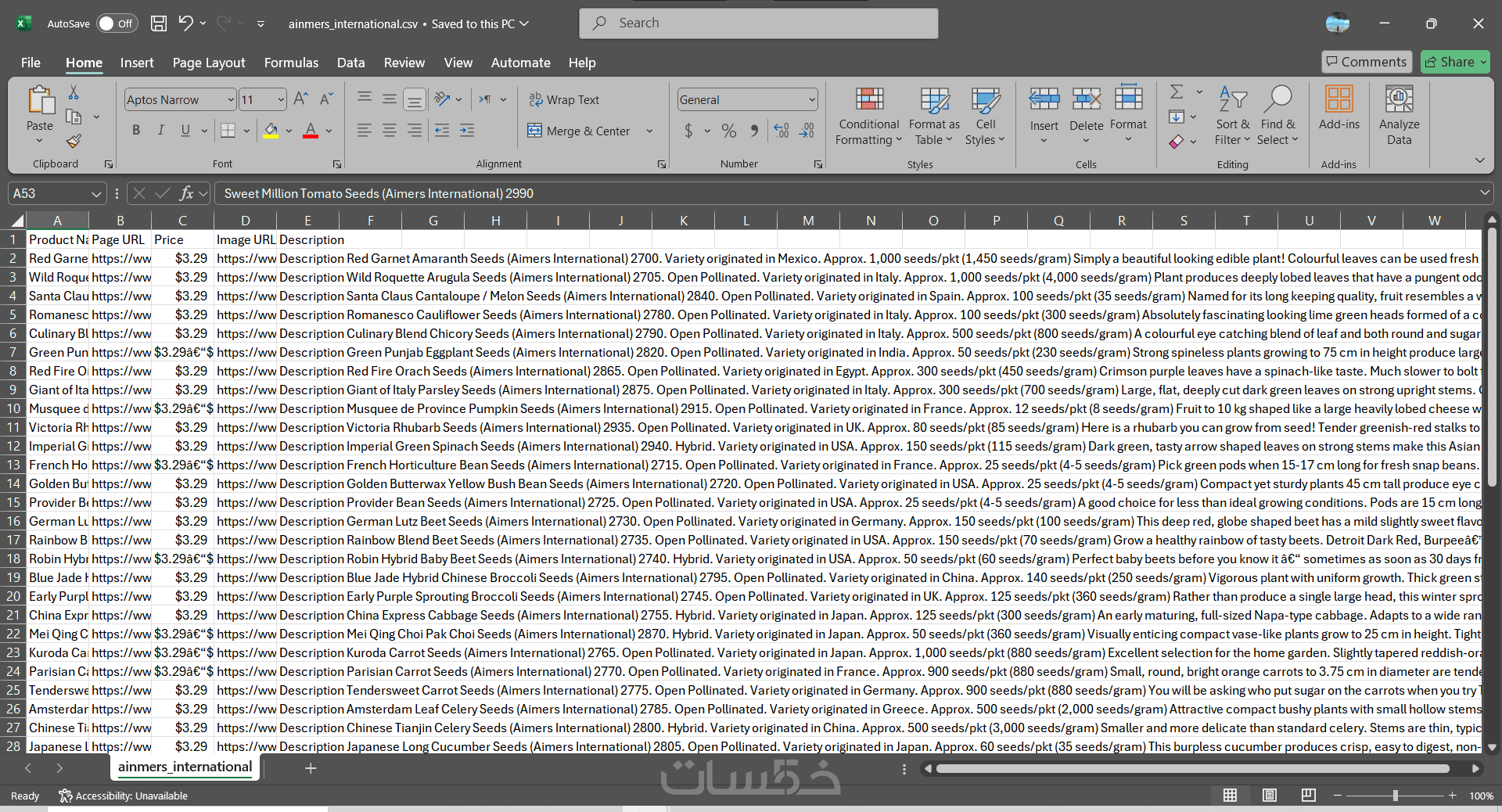
Task: Open the Find & Select button
Action: 1277,116
